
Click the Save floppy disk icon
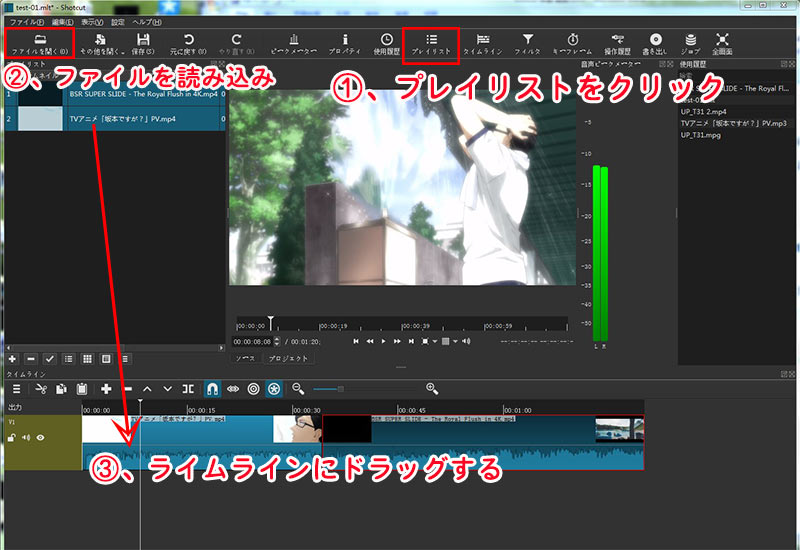click(x=143, y=39)
